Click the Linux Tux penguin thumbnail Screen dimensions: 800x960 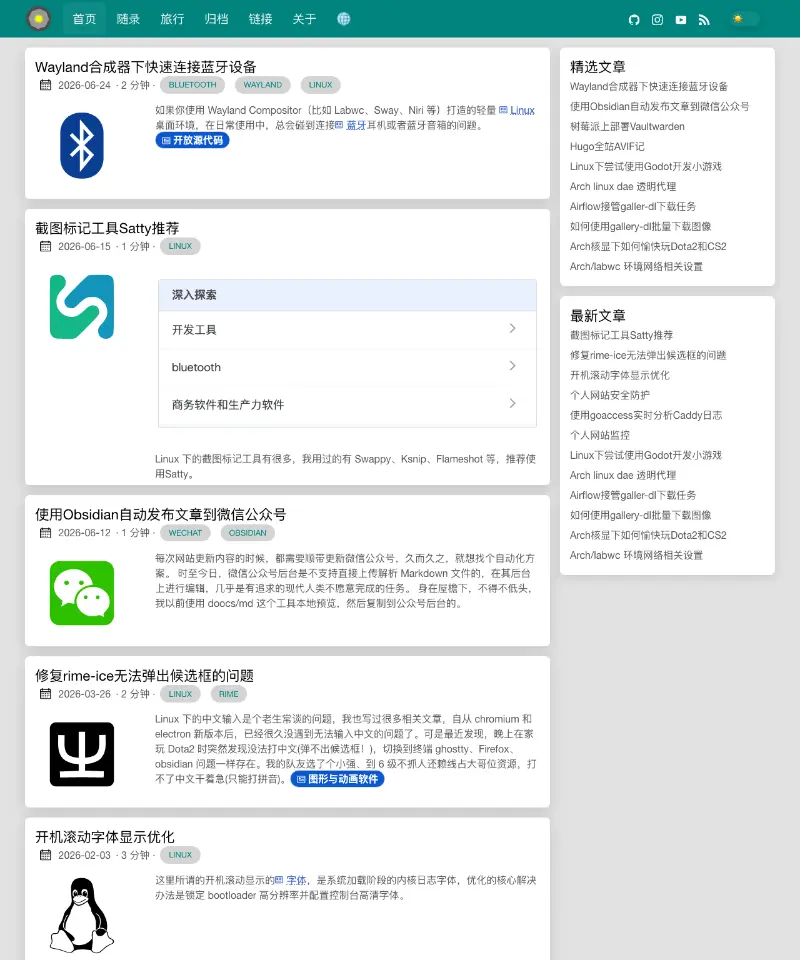(x=82, y=915)
